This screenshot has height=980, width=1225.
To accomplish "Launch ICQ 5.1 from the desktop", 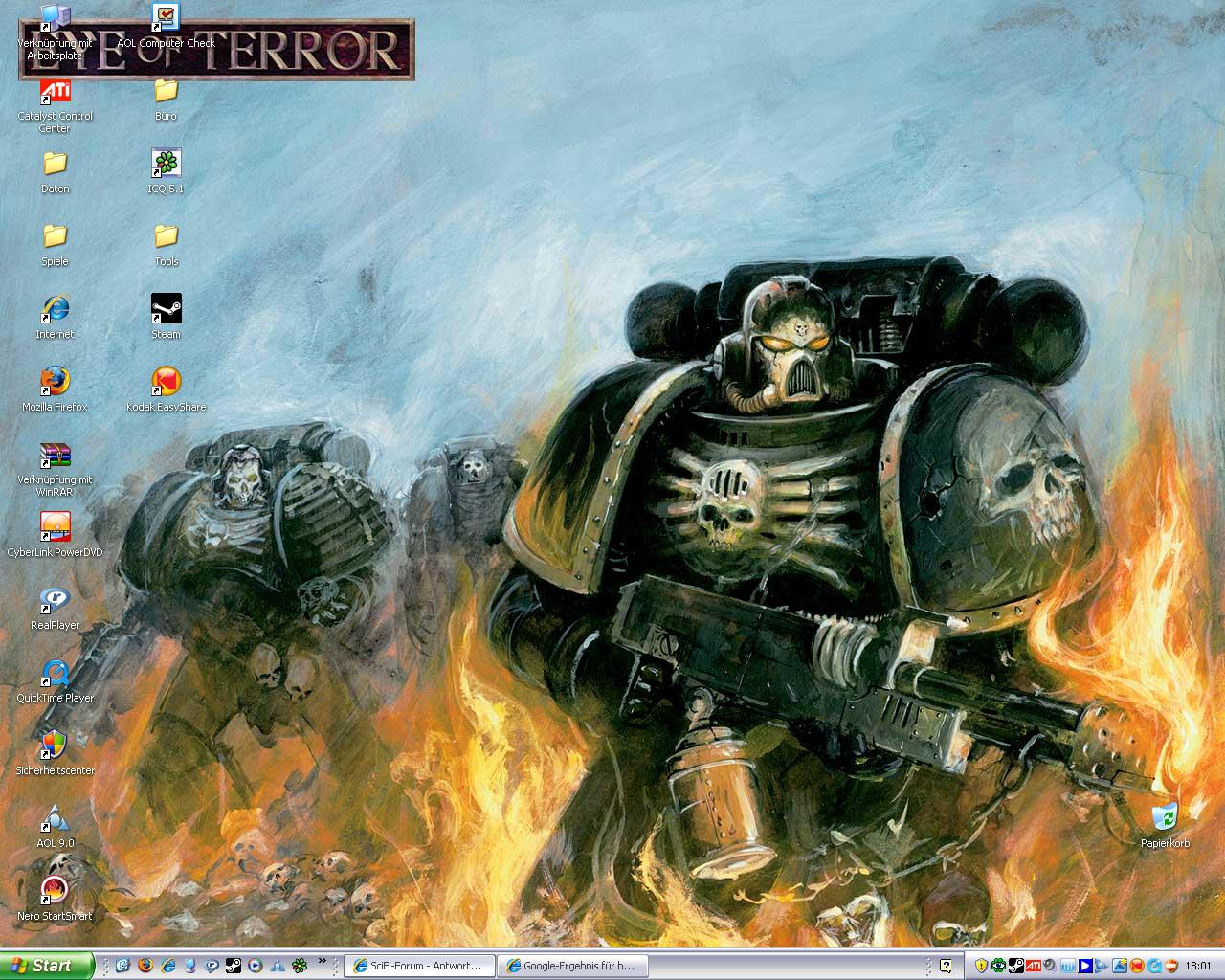I will pyautogui.click(x=166, y=165).
